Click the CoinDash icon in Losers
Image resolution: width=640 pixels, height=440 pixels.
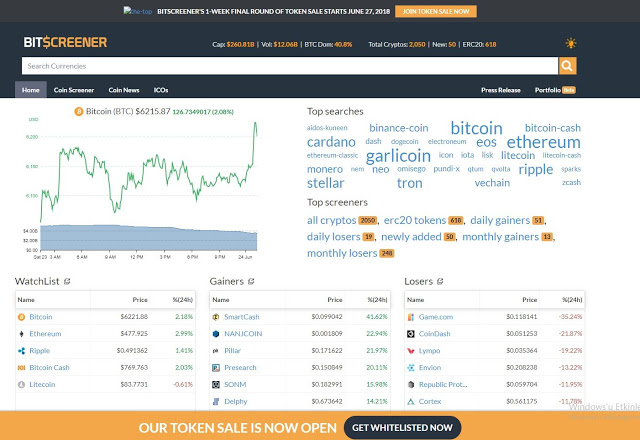[411, 334]
